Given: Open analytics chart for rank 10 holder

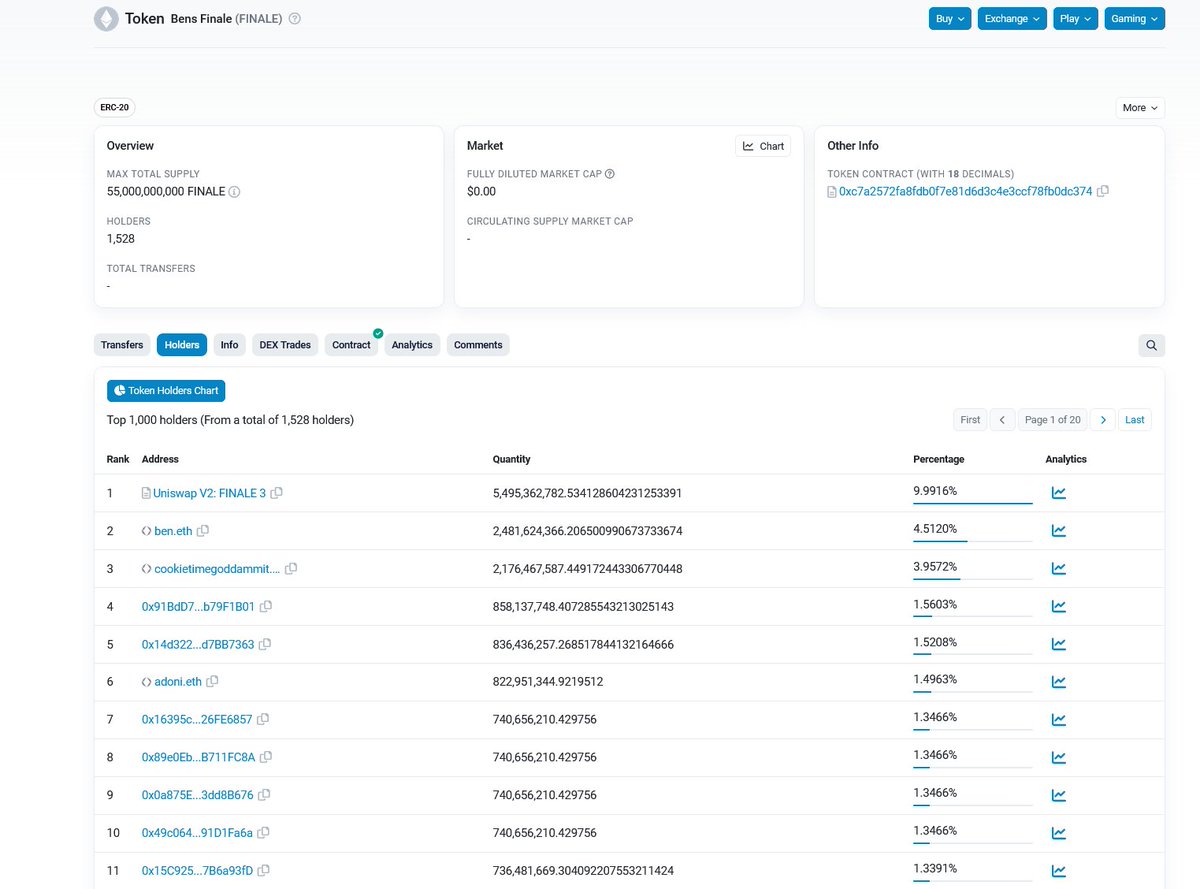Looking at the screenshot, I should tap(1058, 833).
